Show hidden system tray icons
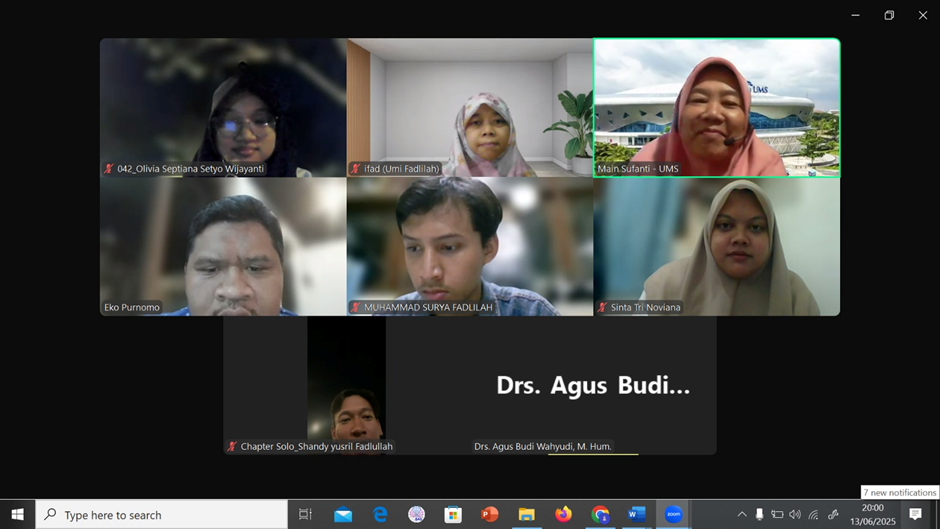The width and height of the screenshot is (940, 529). (742, 514)
